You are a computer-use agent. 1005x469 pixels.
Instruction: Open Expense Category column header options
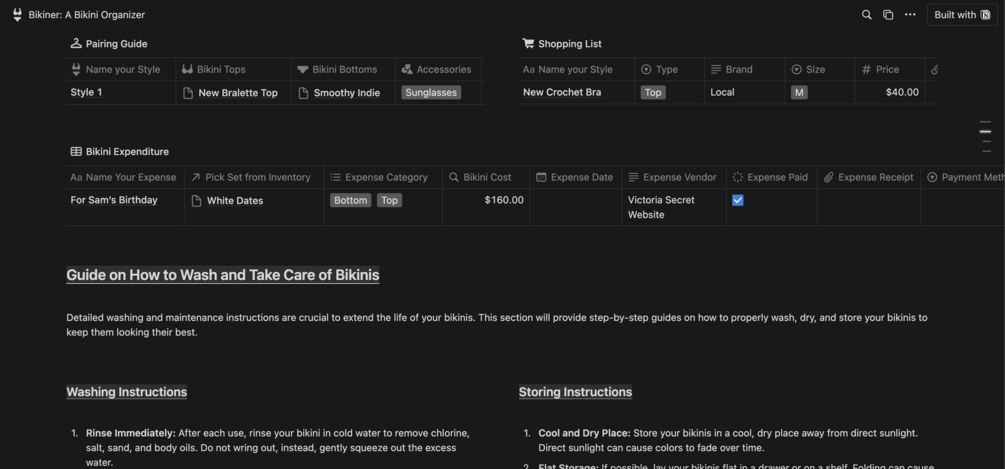click(x=383, y=177)
